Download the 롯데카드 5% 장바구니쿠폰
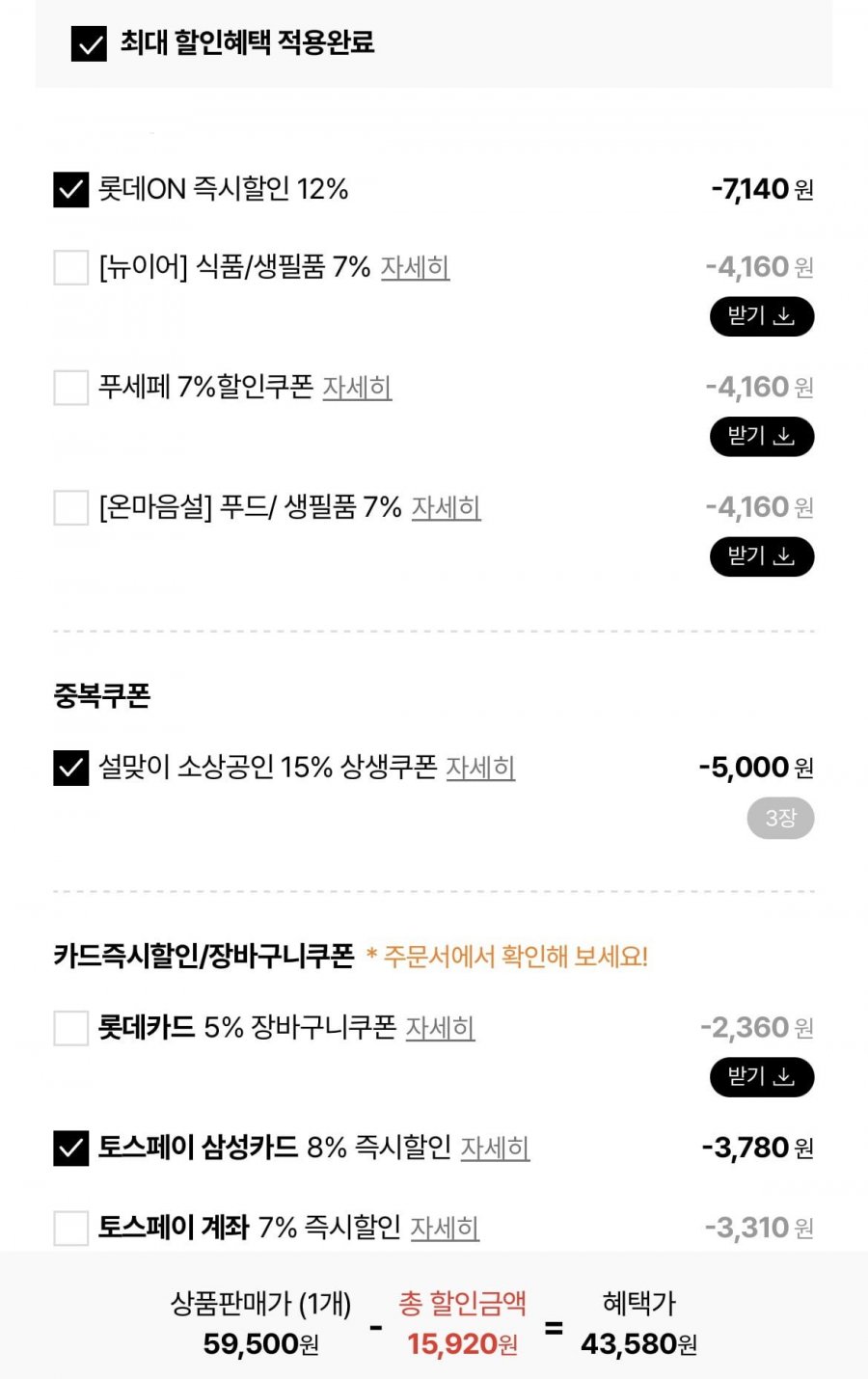Image resolution: width=868 pixels, height=1379 pixels. pyautogui.click(x=761, y=1077)
